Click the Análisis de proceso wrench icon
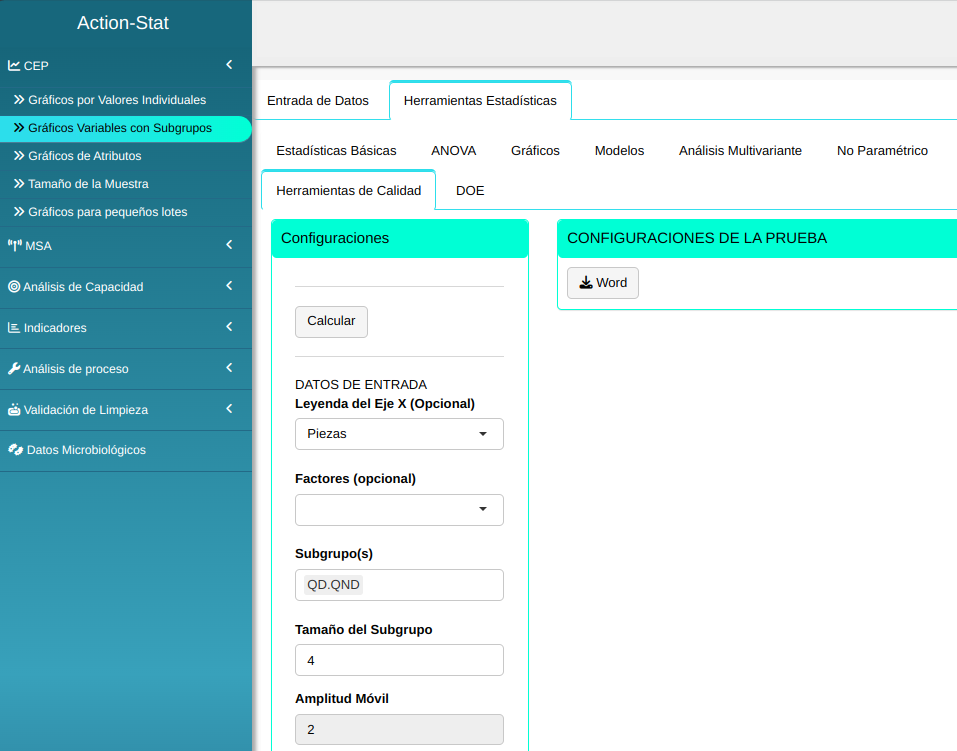 [14, 369]
